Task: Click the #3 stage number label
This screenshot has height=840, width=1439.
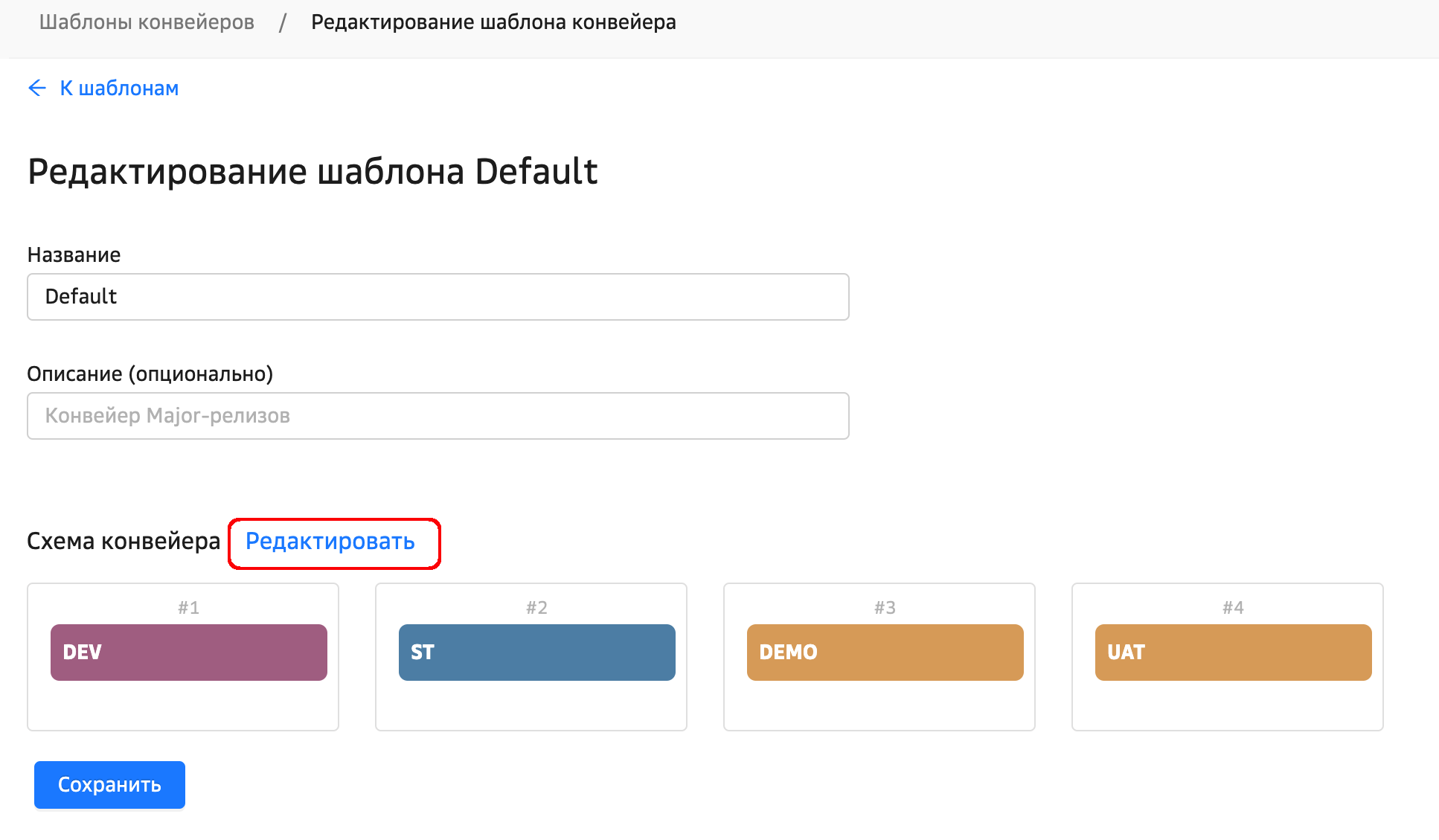Action: coord(885,608)
